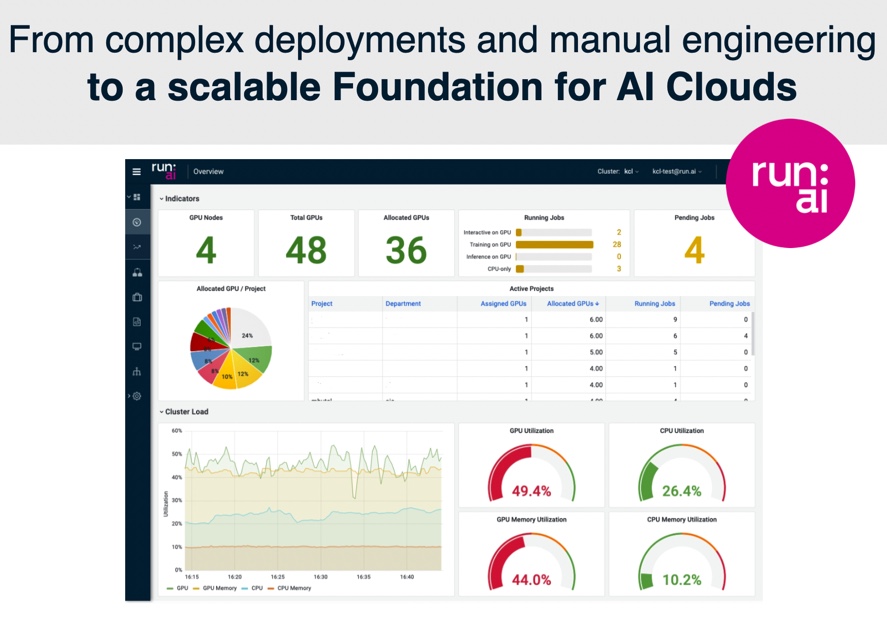Open the Jobs document icon in sidebar
This screenshot has height=625, width=887.
click(137, 322)
